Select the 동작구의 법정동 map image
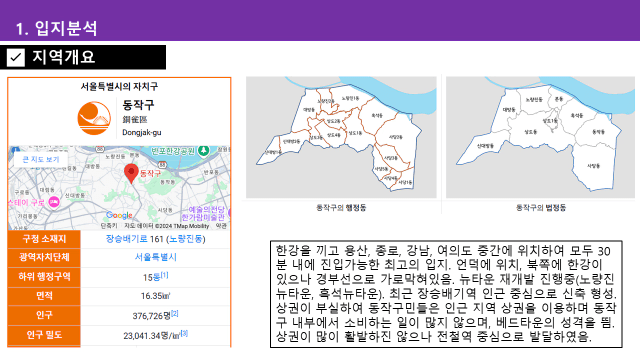Viewport: 640px width, 360px height. (x=540, y=137)
